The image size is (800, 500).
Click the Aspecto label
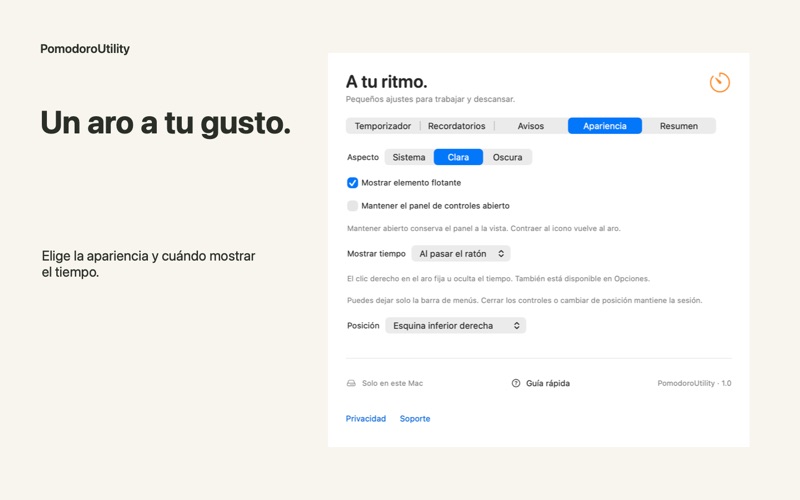point(363,157)
